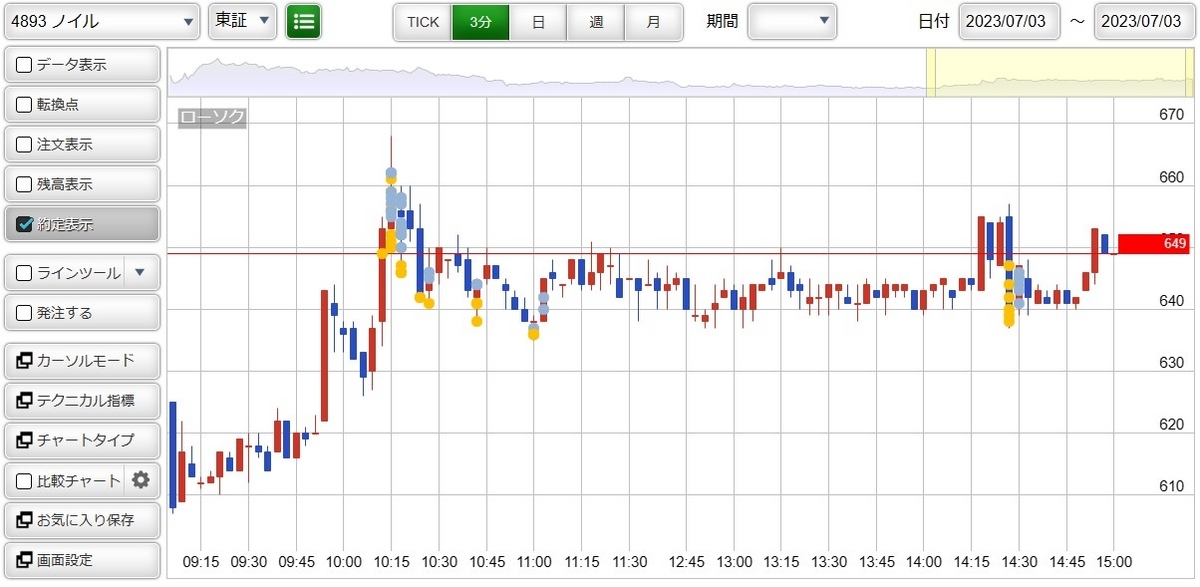Open お気に入り保存 window

[x=82, y=520]
